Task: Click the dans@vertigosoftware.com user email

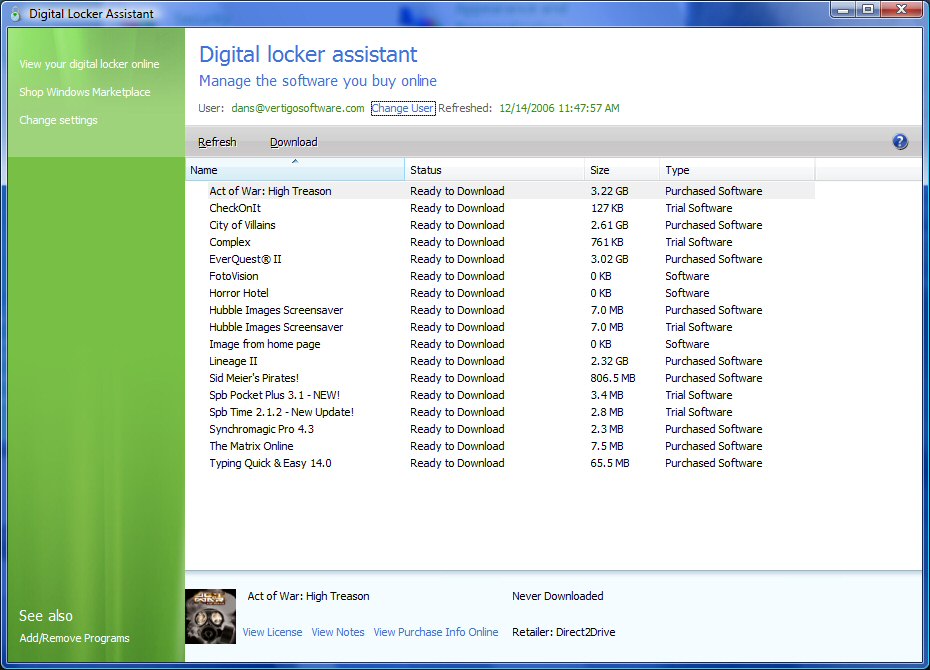Action: pyautogui.click(x=298, y=108)
